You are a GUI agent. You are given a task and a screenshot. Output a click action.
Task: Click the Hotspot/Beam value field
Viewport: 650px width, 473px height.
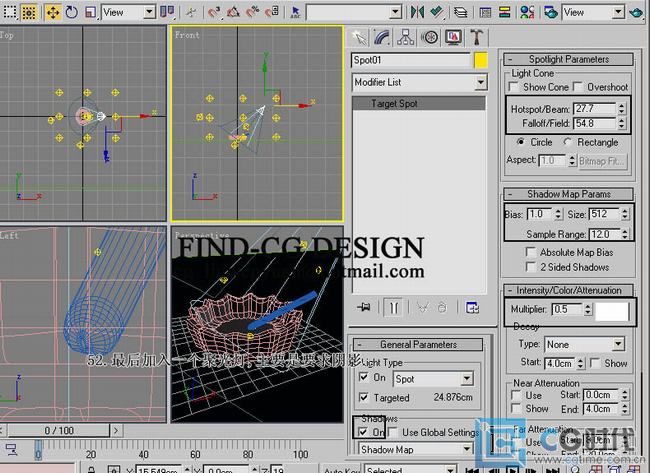click(594, 109)
